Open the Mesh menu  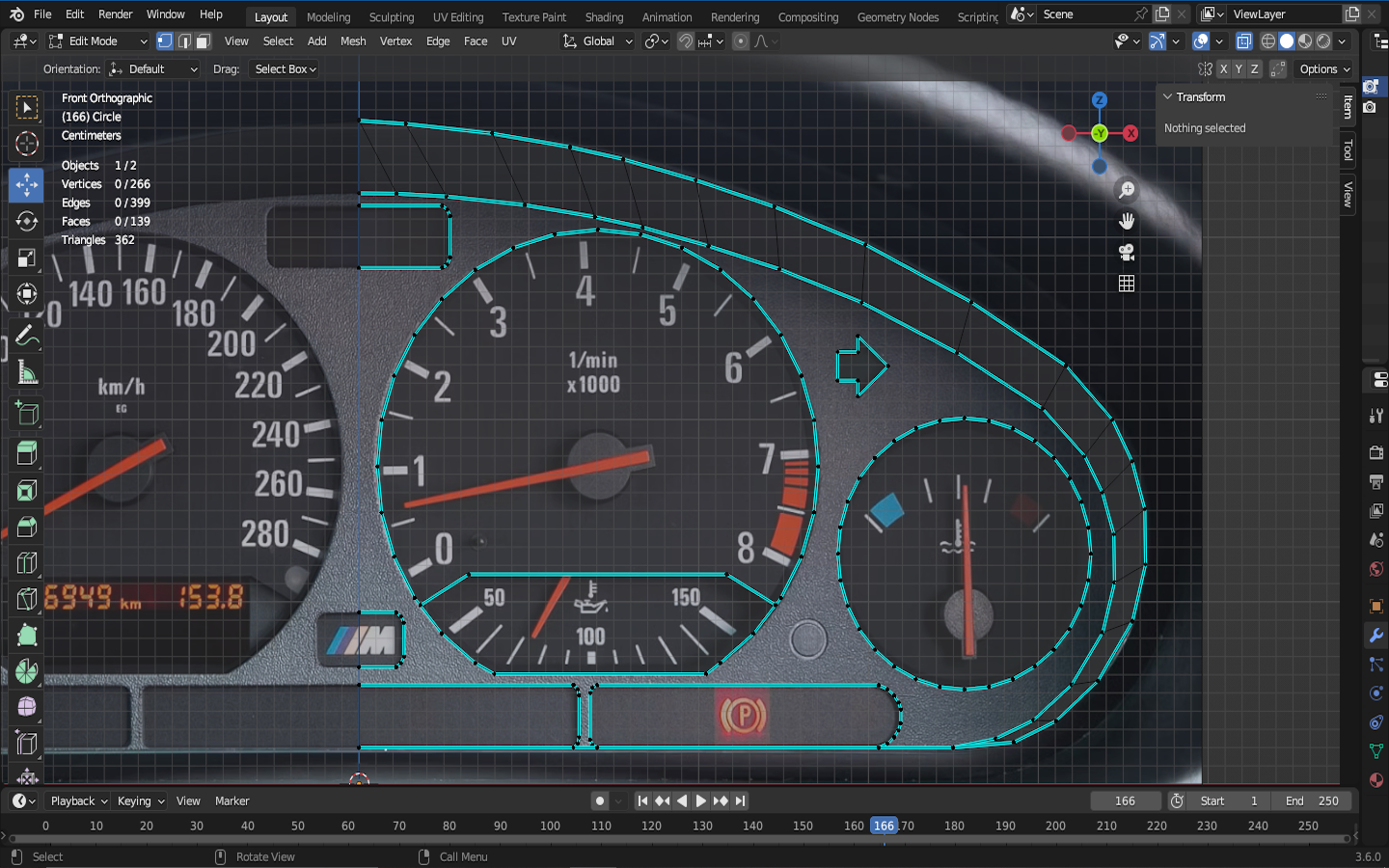353,41
